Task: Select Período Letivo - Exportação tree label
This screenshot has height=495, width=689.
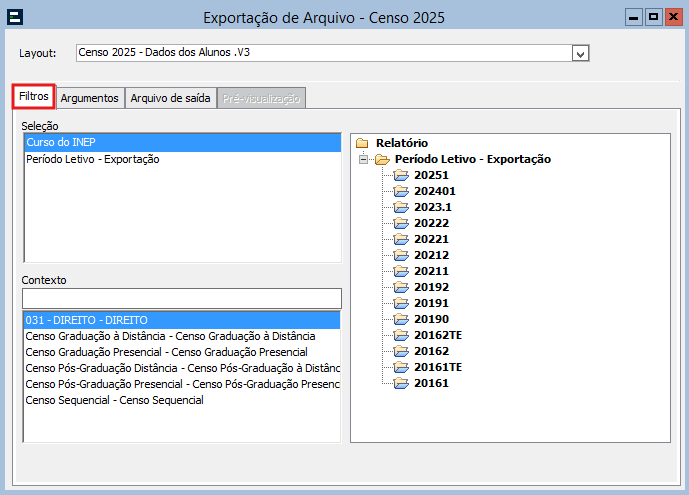Action: tap(473, 159)
